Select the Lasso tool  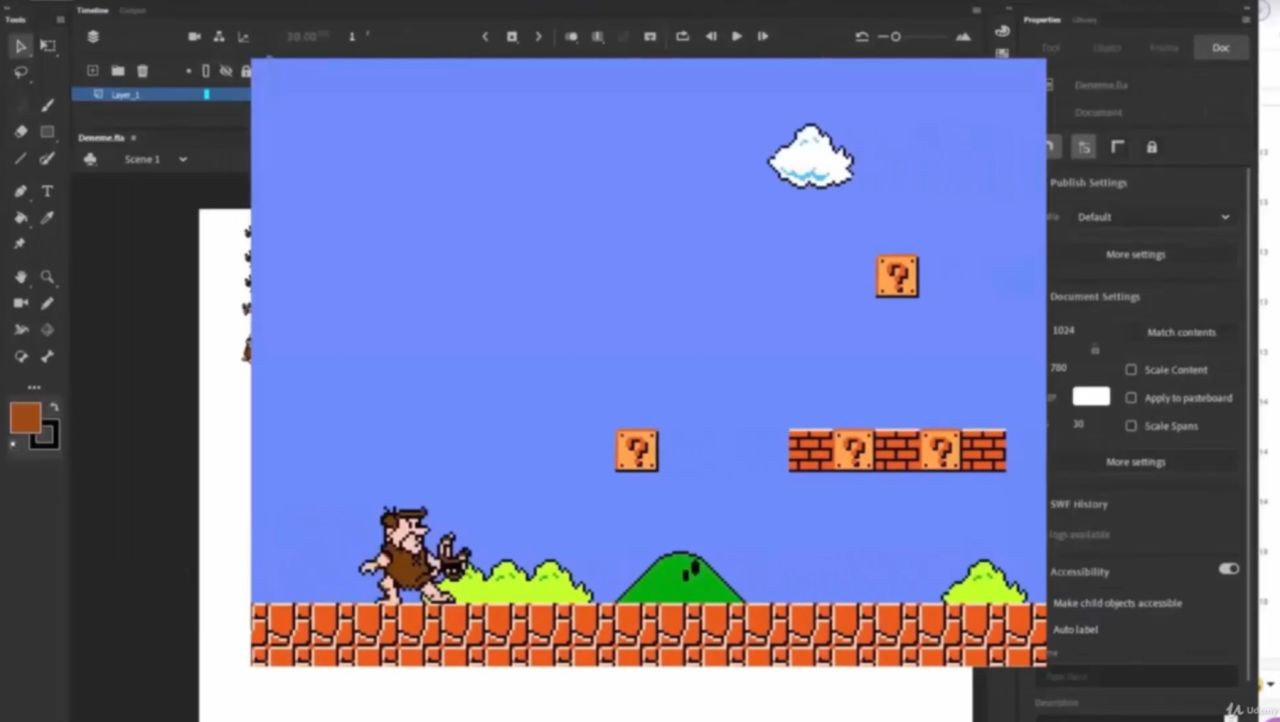point(20,73)
